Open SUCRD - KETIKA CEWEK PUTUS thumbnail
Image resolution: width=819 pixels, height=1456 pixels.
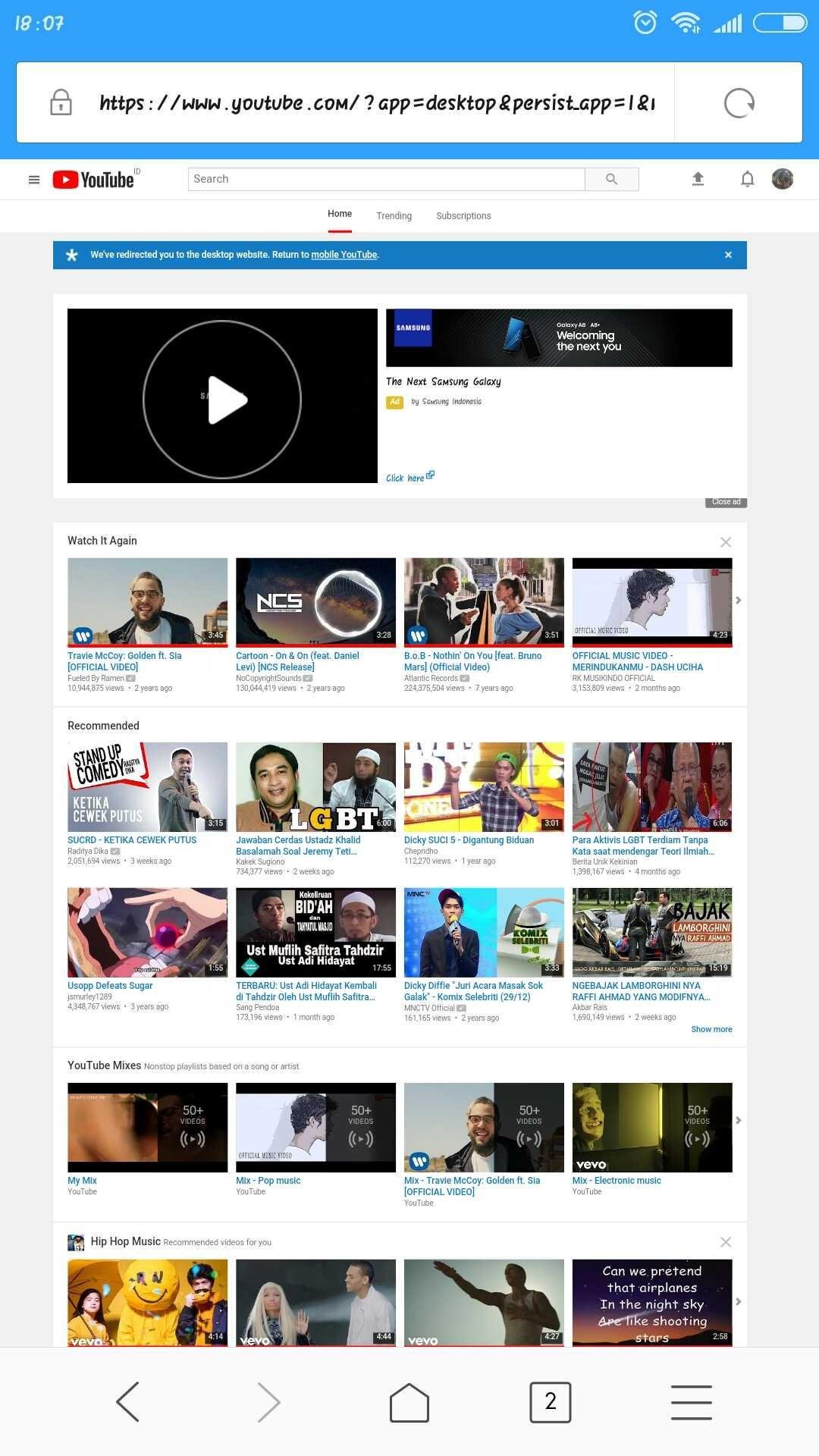tap(147, 787)
